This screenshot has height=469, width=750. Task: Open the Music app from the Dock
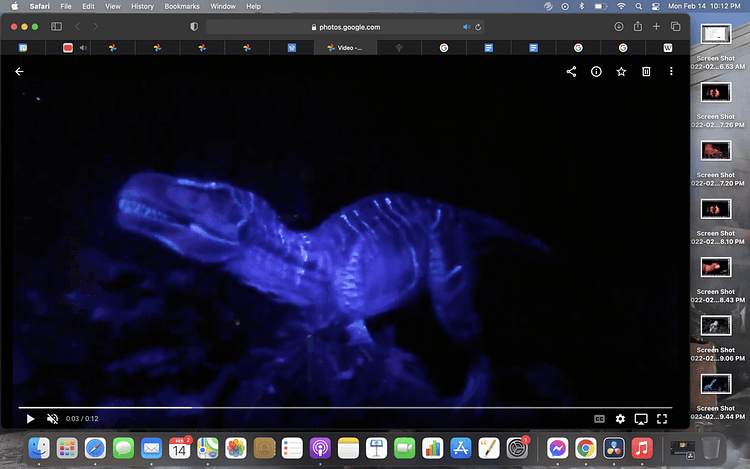642,448
